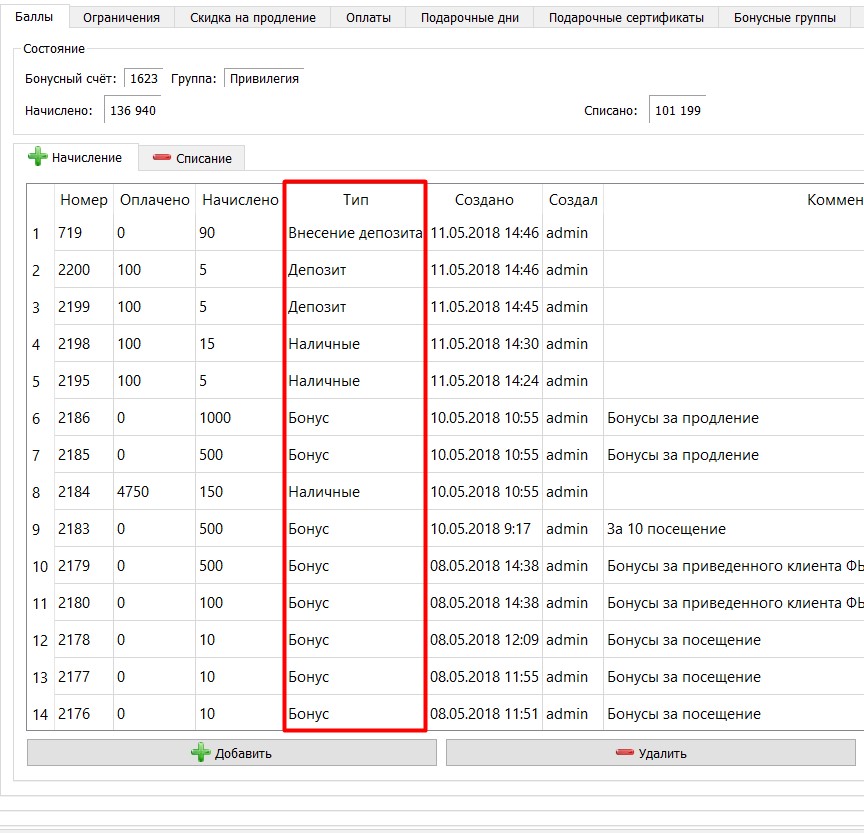Open the Бонусные группы tab

(785, 18)
